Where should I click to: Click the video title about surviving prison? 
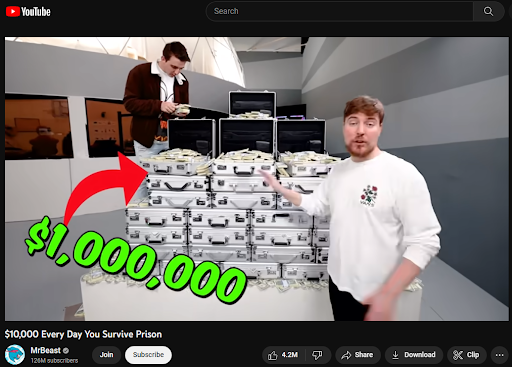(83, 334)
